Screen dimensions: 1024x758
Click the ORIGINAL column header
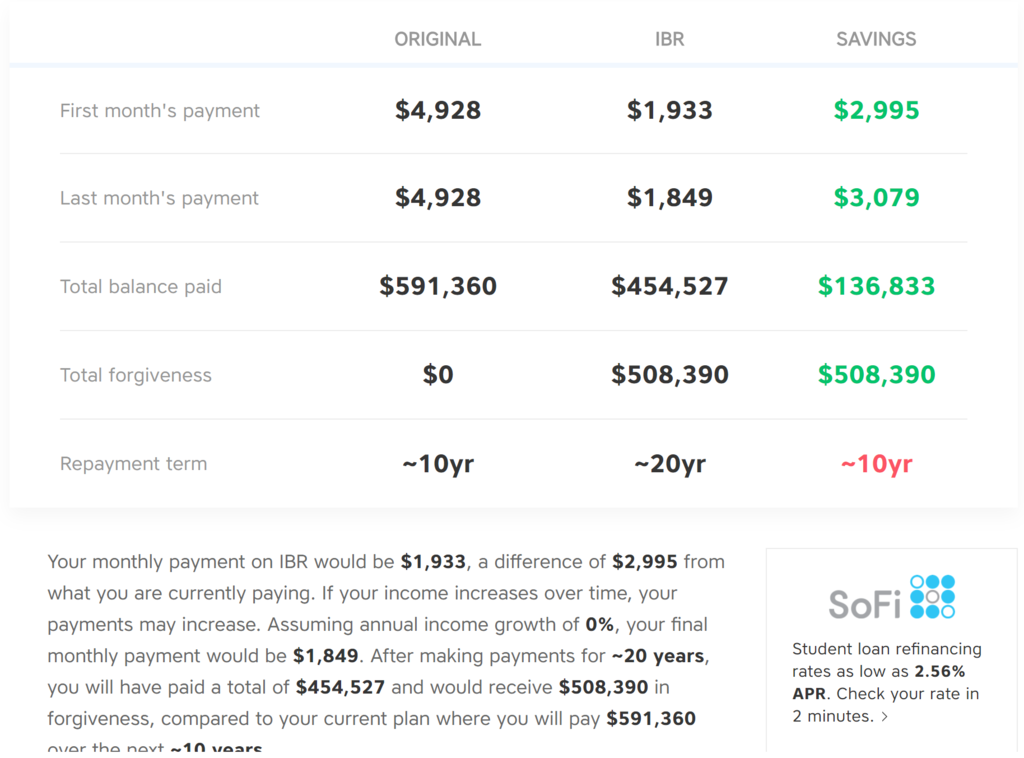click(437, 39)
